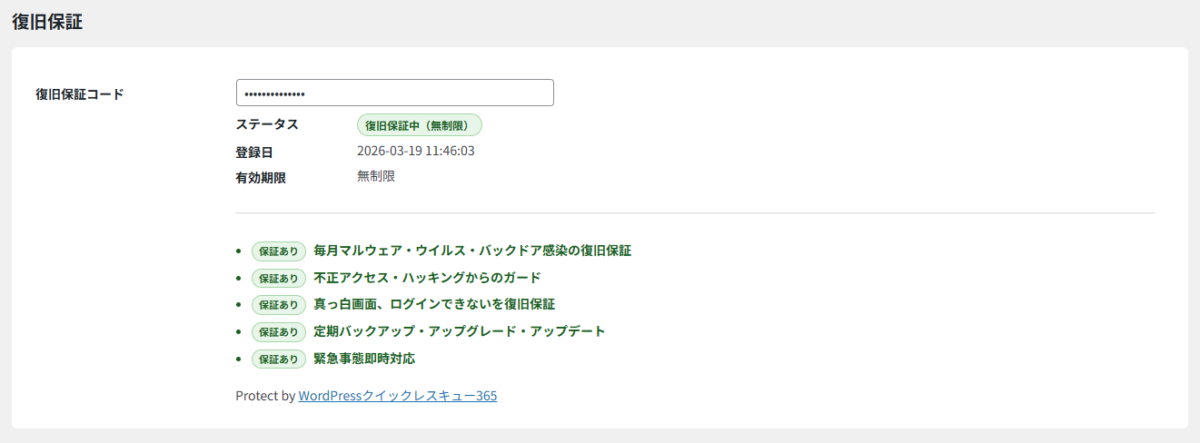Click the 復旧保証中（無制限） status badge
Screen dimensions: 1200x443
pos(420,126)
